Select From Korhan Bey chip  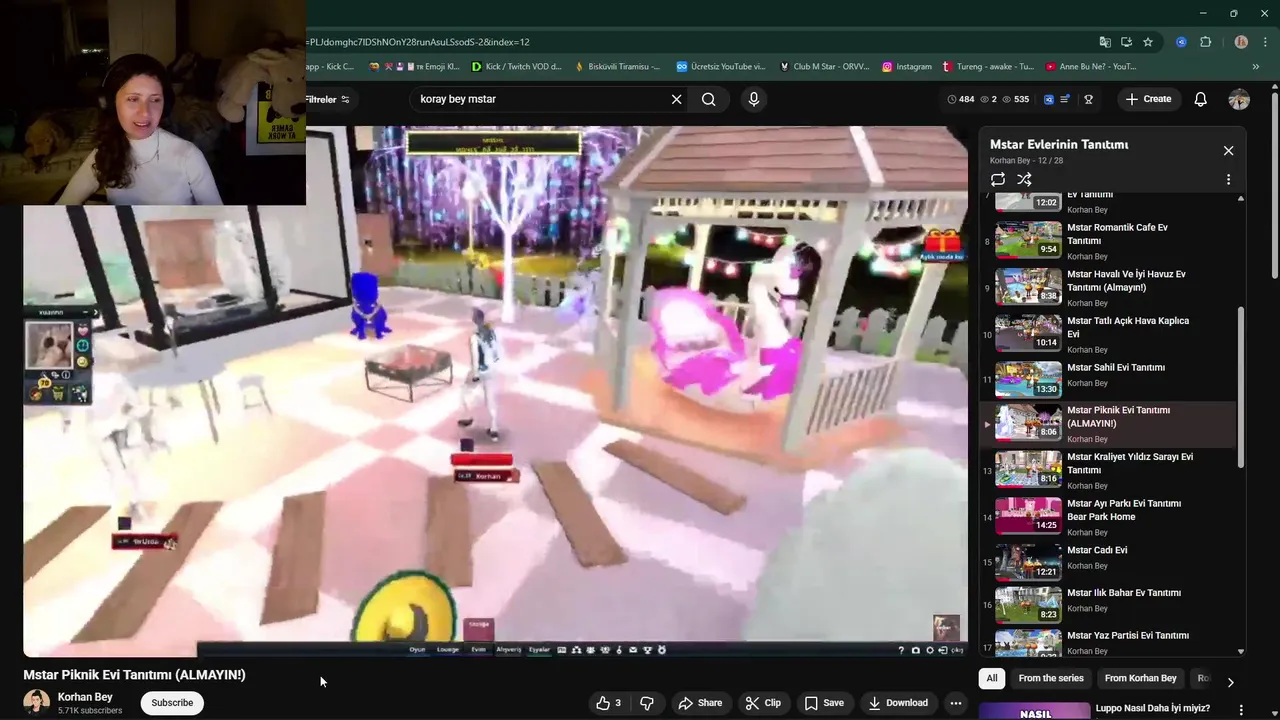pyautogui.click(x=1141, y=679)
